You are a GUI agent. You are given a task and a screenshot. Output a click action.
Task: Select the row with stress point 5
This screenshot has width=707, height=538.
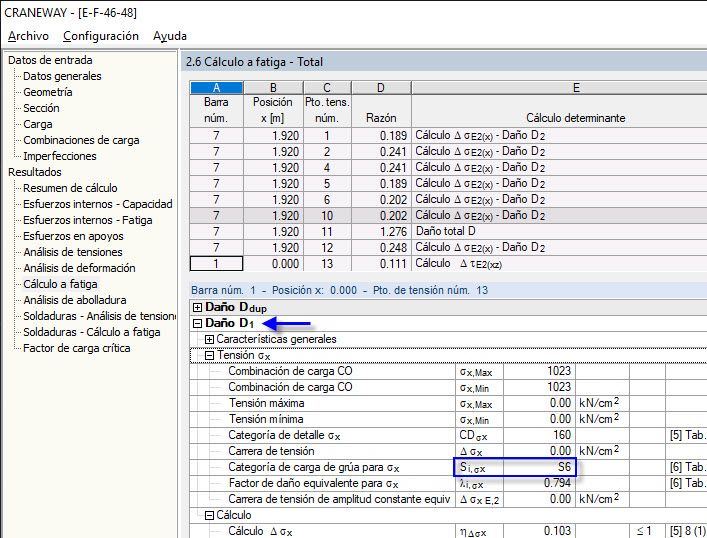tap(448, 184)
